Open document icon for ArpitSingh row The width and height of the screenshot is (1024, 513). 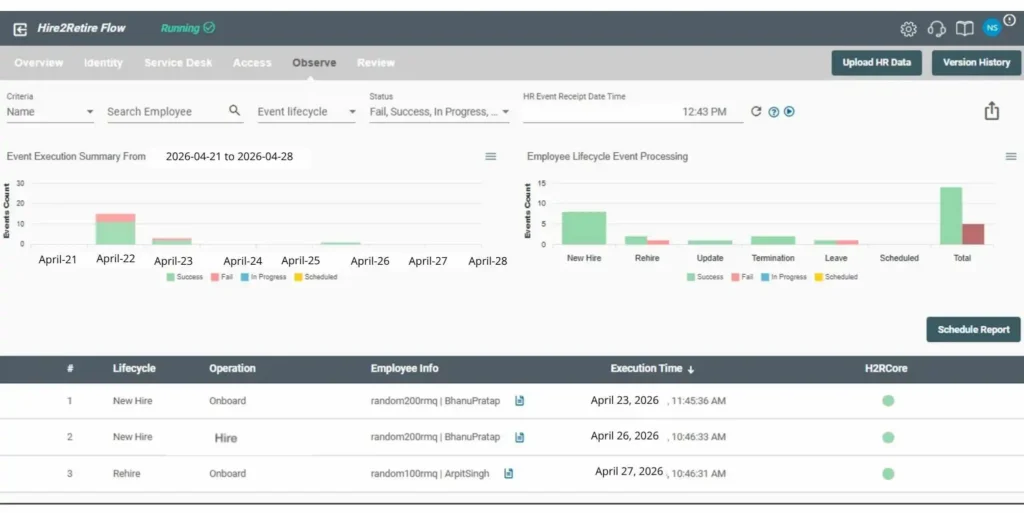pyautogui.click(x=509, y=474)
